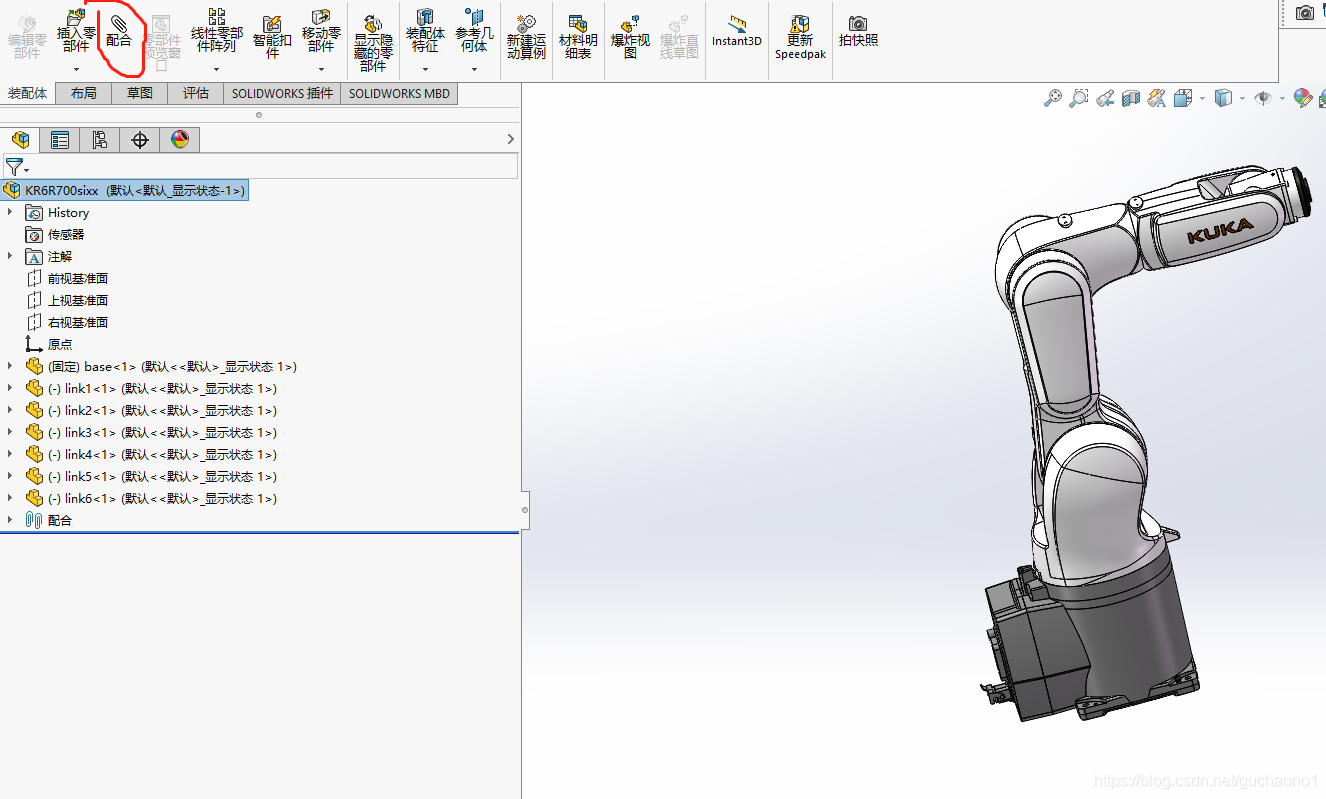Open Display Style dropdown arrow
This screenshot has height=799, width=1326.
pos(1241,98)
